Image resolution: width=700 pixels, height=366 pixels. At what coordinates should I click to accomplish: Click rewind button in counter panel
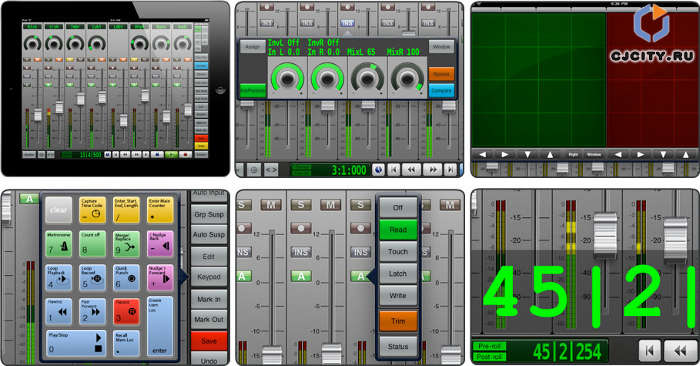(x=680, y=351)
